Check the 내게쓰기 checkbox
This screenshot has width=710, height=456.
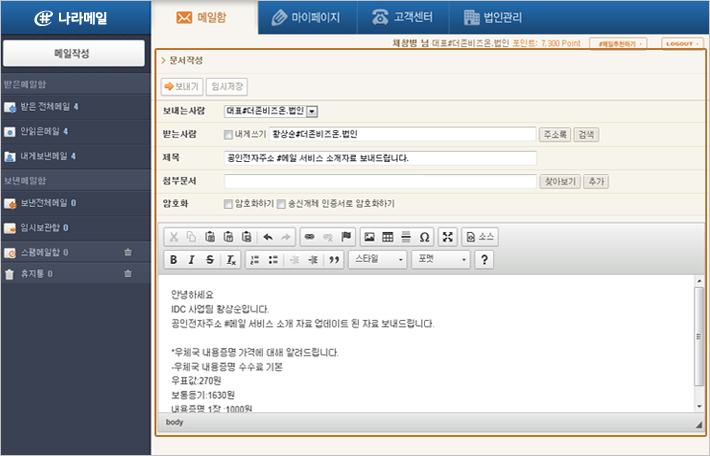click(x=228, y=134)
